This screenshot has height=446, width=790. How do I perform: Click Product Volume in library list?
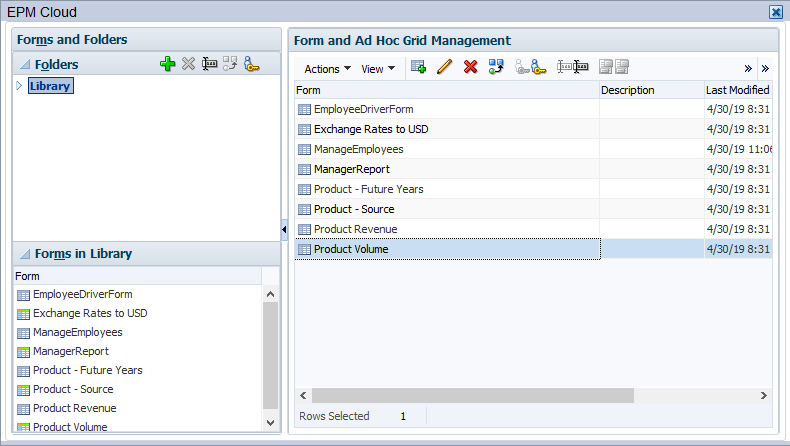70,427
